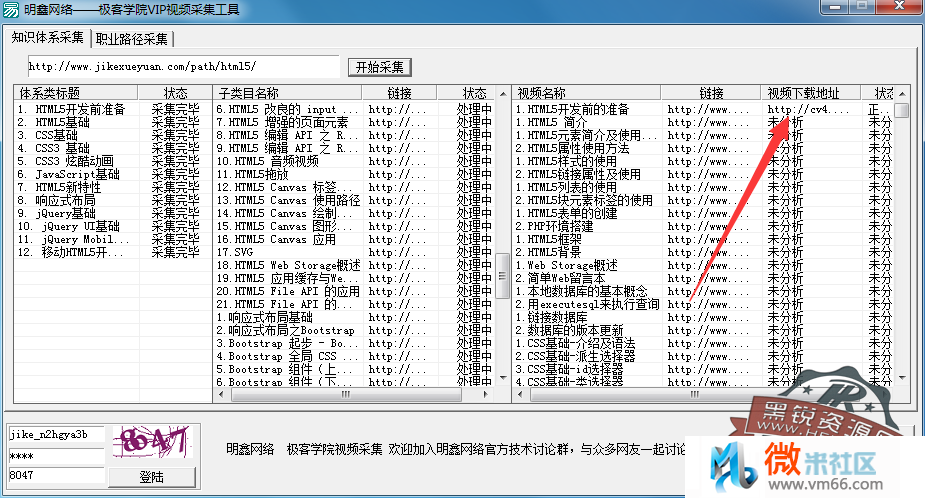Screen dimensions: 925x498
Task: Select row 1. HTML5开发前准备 in category list
Action: (71, 109)
